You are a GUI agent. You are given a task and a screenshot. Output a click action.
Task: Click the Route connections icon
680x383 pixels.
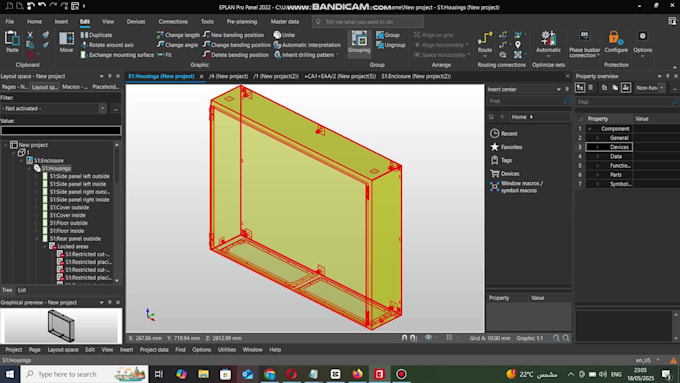coord(485,38)
